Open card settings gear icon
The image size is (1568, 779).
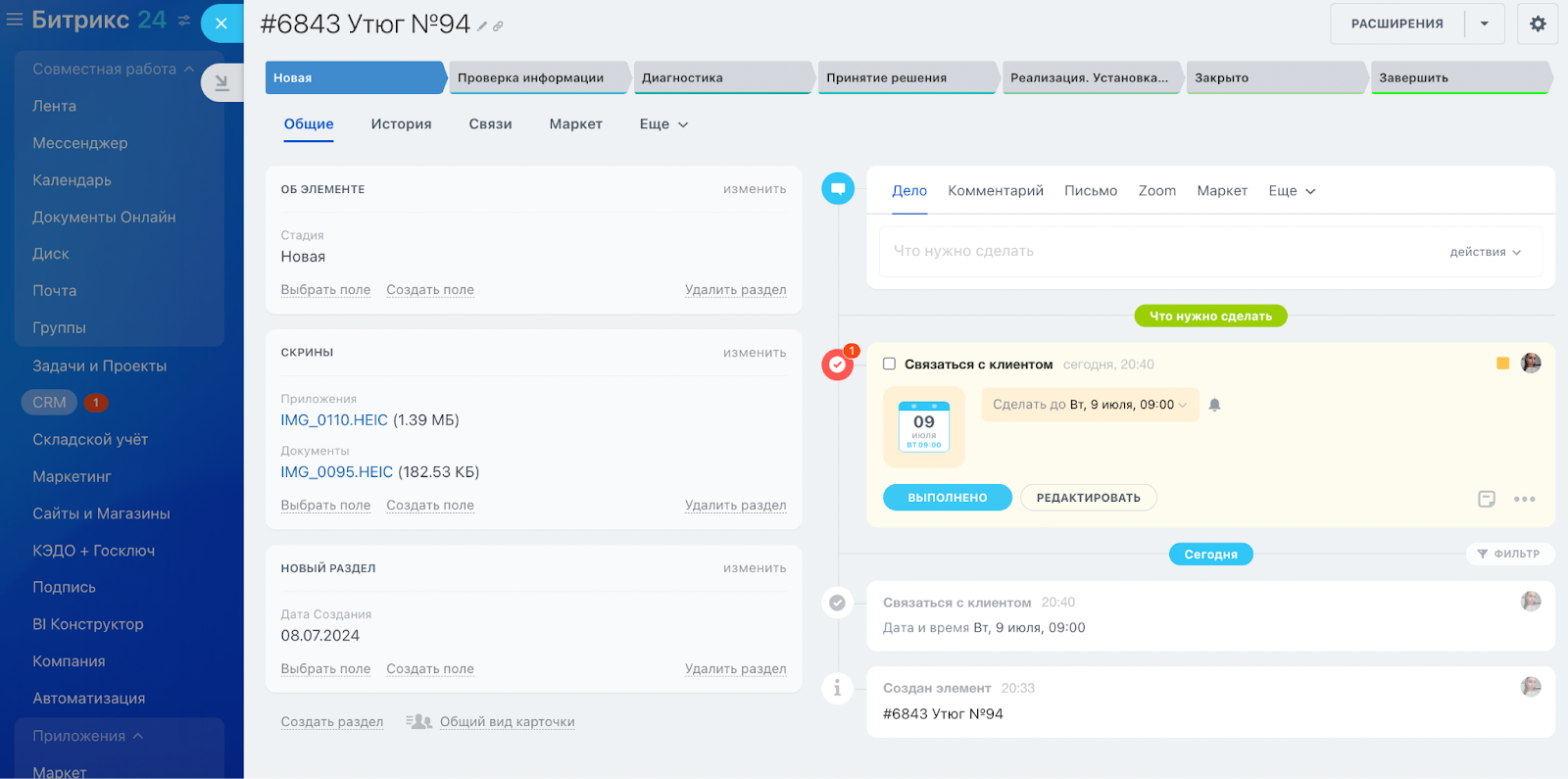(1537, 24)
